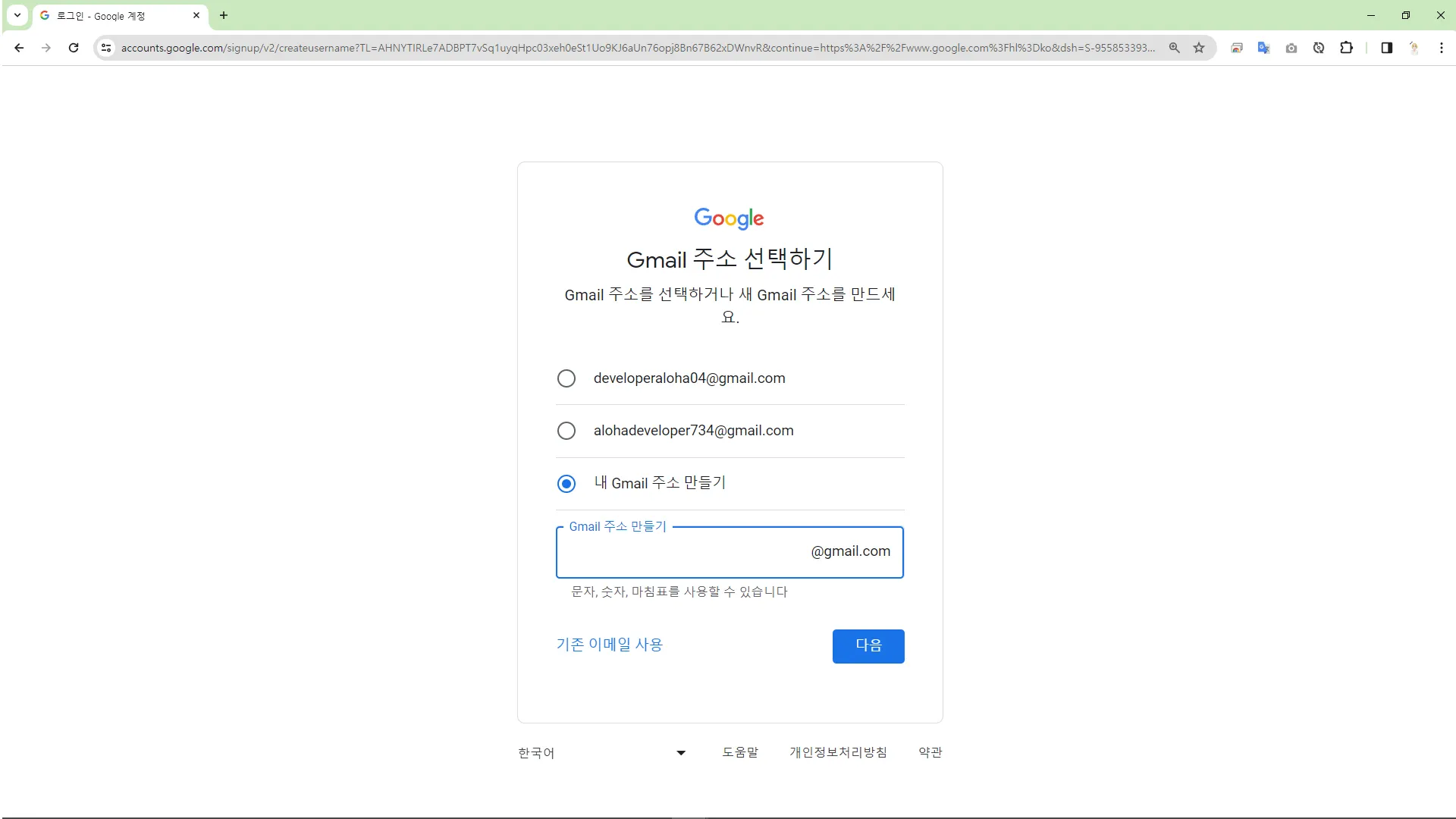
Task: Click the 다음 button
Action: (868, 646)
